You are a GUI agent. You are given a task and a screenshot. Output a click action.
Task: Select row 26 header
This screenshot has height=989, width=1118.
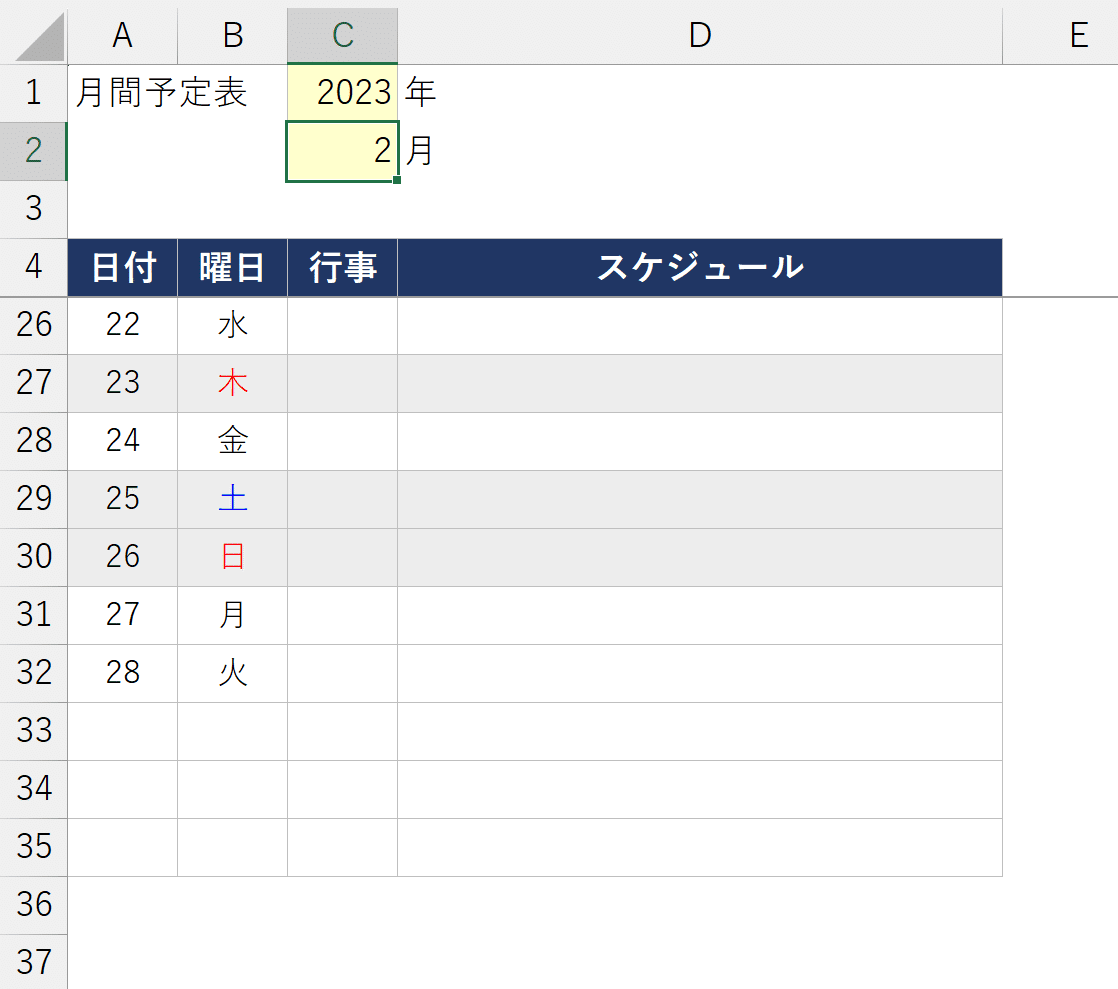[34, 325]
